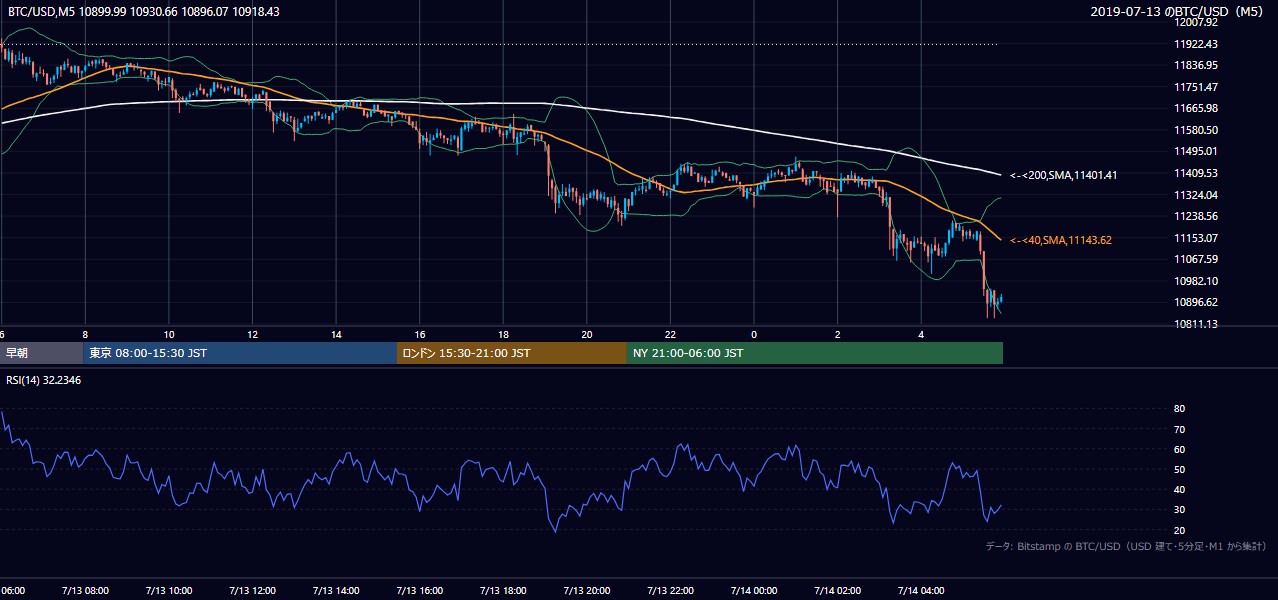Click hour tick 22 below price chart
This screenshot has height=600, width=1278.
click(670, 334)
